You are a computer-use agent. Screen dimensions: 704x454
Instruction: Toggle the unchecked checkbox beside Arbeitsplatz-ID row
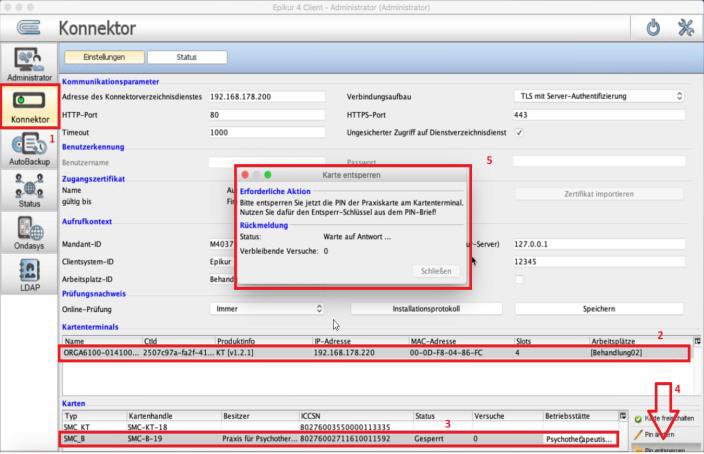coord(519,279)
